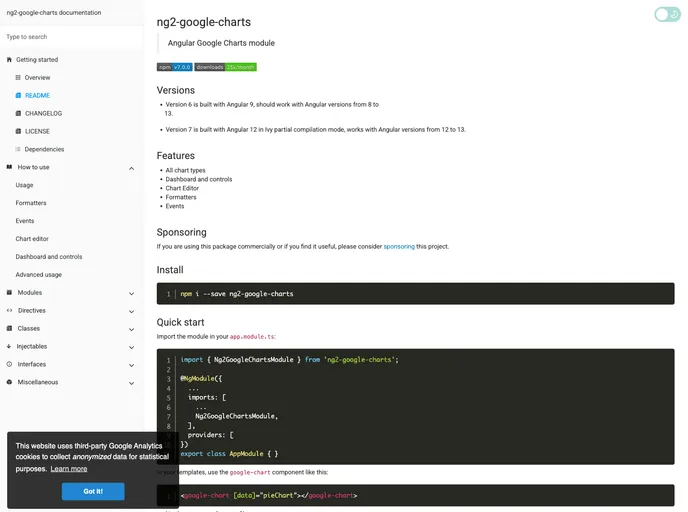Click the Injectables down-arrow icon
Image resolution: width=688 pixels, height=512 pixels.
pyautogui.click(x=9, y=347)
